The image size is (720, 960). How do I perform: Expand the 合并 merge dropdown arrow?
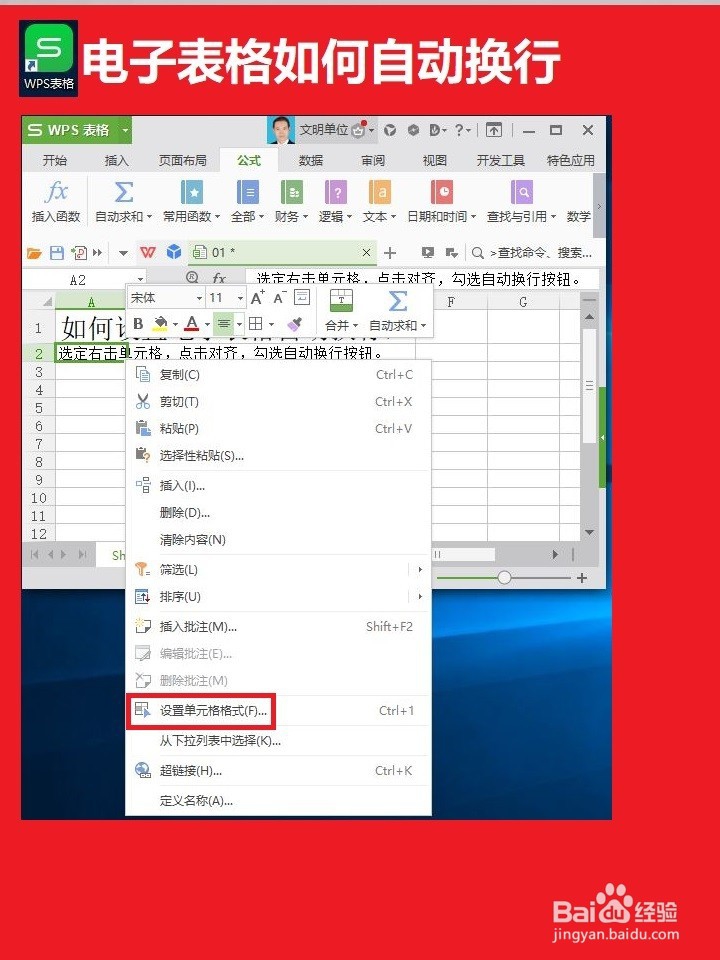[355, 326]
